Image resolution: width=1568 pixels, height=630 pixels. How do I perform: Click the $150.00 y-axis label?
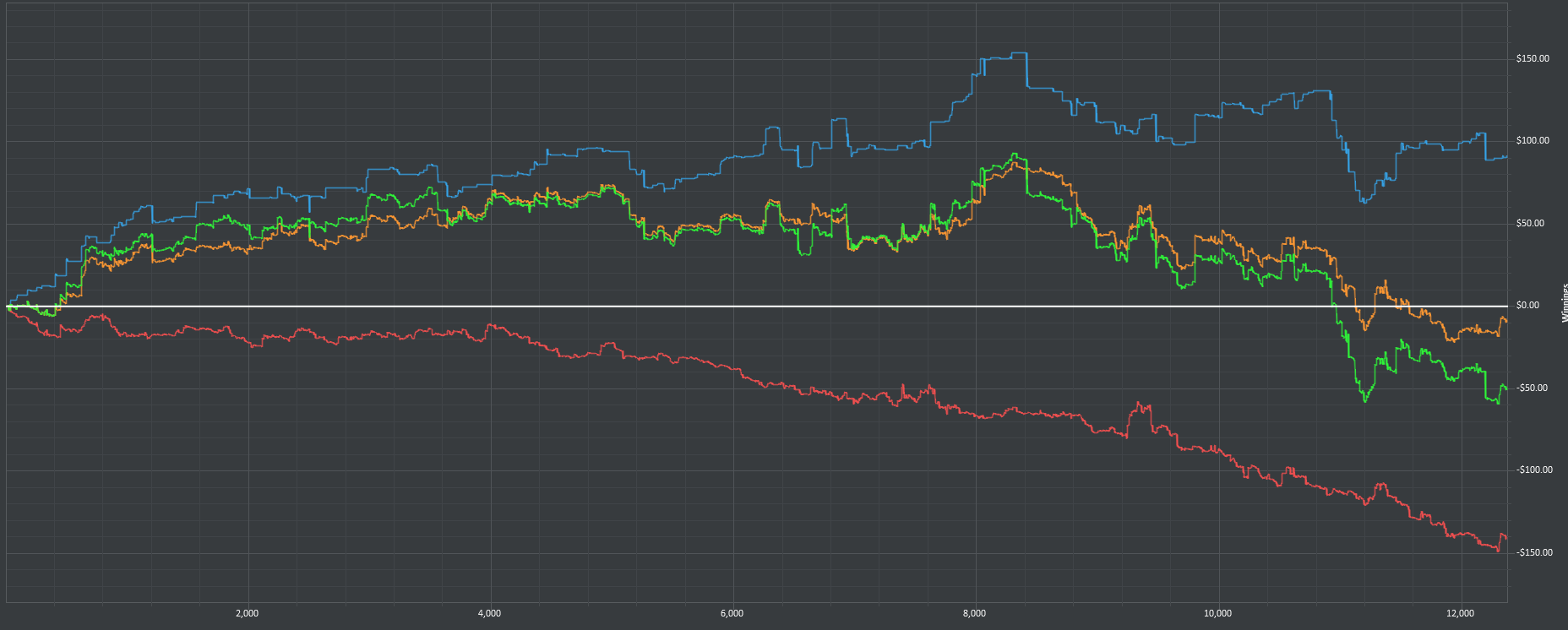(x=1533, y=59)
